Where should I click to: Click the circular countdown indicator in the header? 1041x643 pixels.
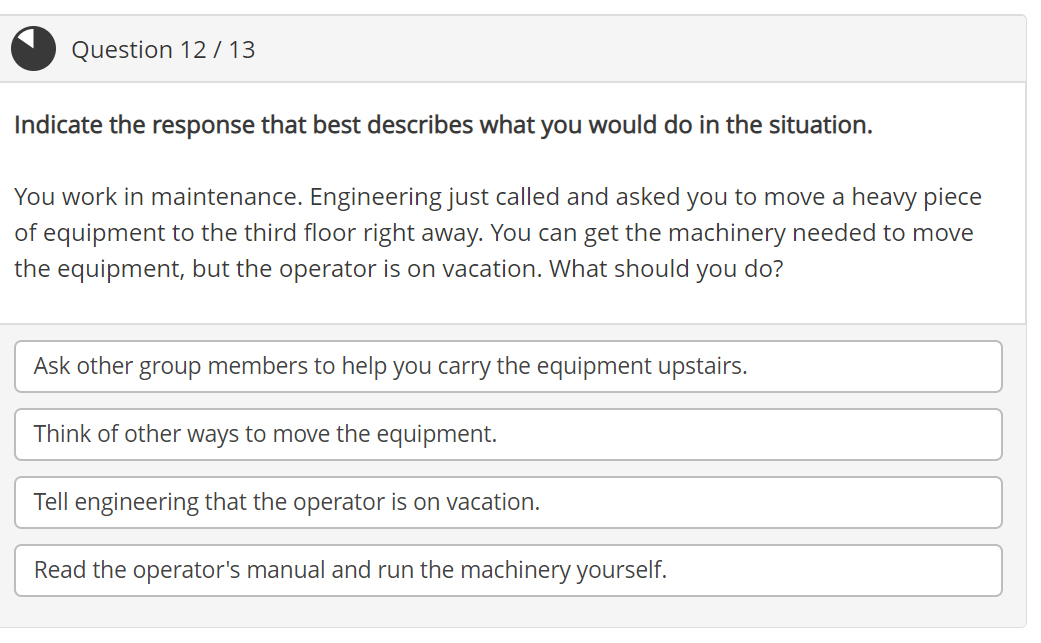point(33,48)
